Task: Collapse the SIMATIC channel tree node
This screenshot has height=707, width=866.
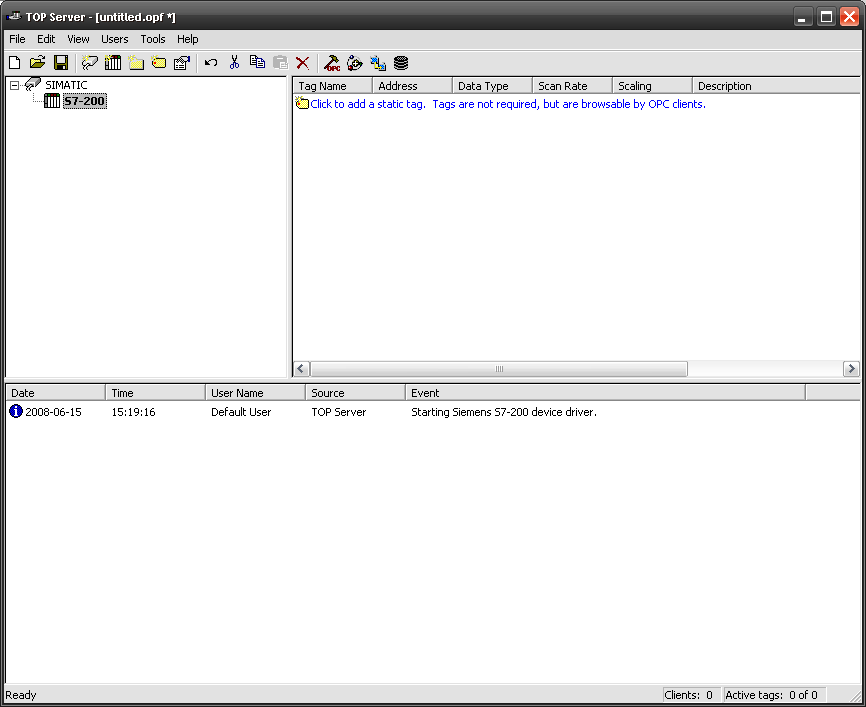Action: (x=15, y=85)
